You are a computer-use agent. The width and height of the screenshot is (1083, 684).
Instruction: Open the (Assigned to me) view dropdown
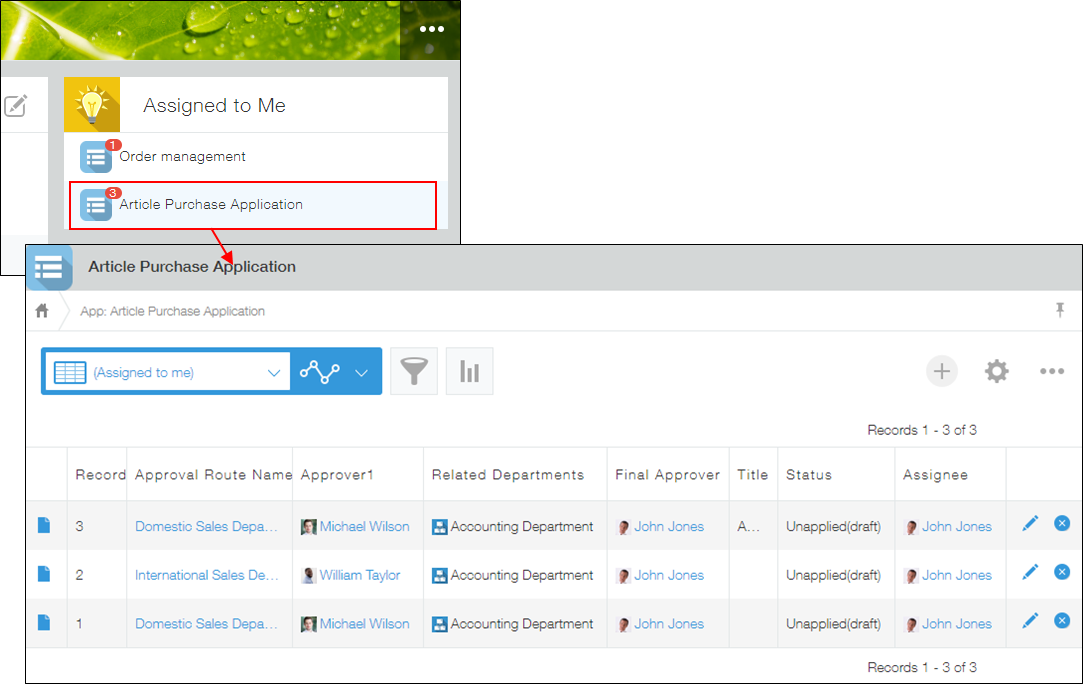point(166,371)
